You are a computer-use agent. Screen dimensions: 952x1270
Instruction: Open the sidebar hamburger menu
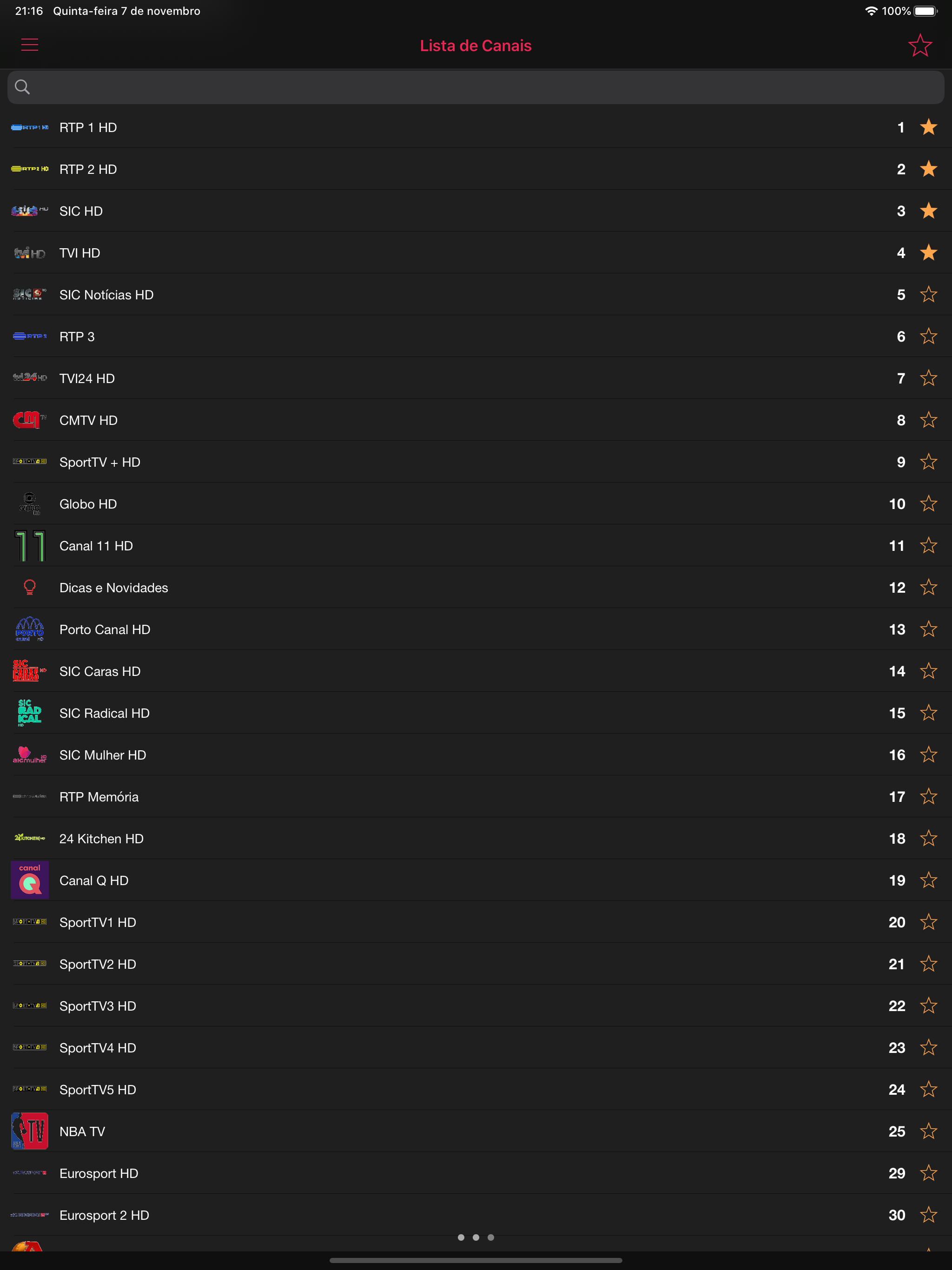coord(30,45)
